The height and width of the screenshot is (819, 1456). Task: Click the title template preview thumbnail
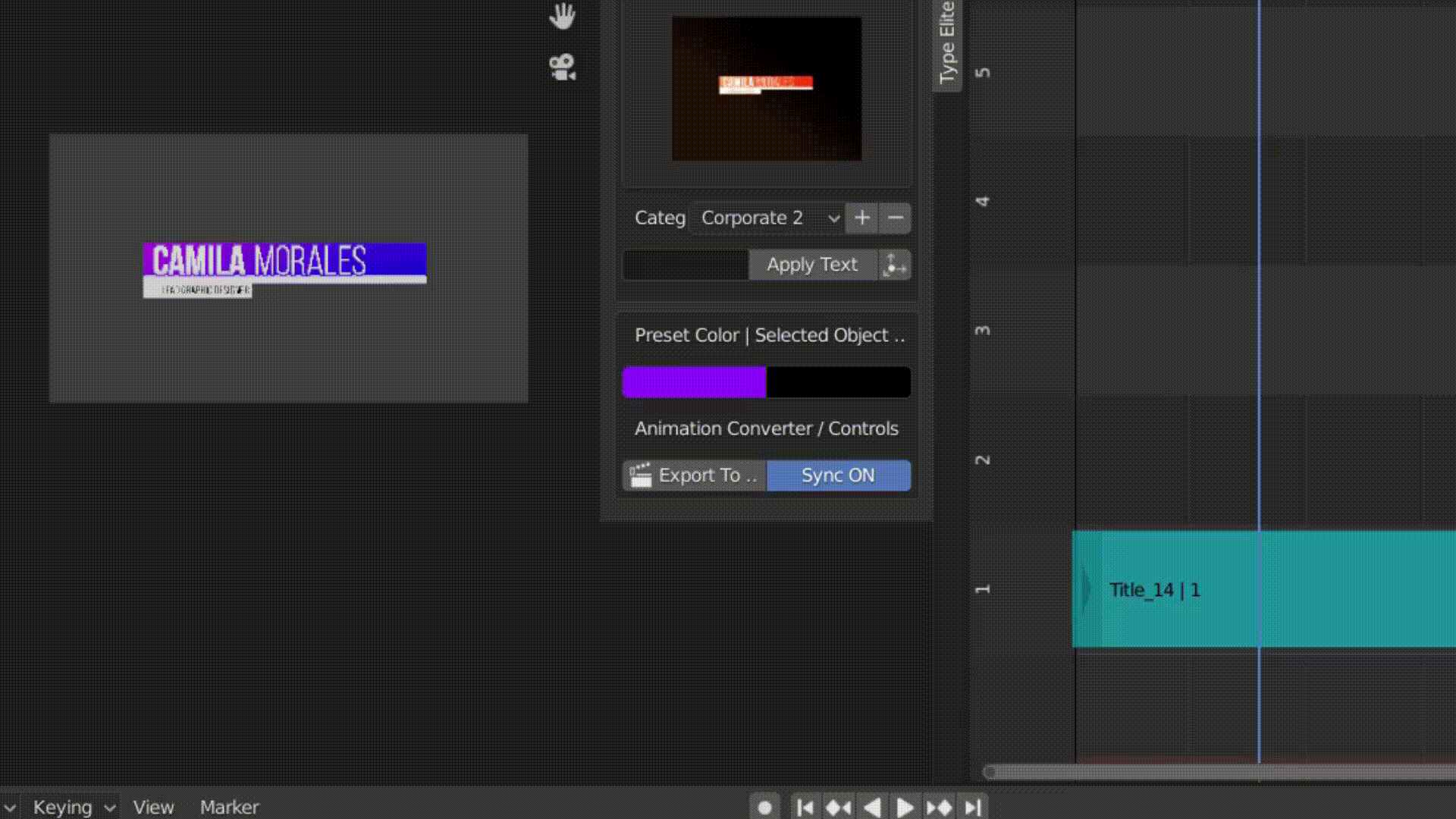click(766, 89)
